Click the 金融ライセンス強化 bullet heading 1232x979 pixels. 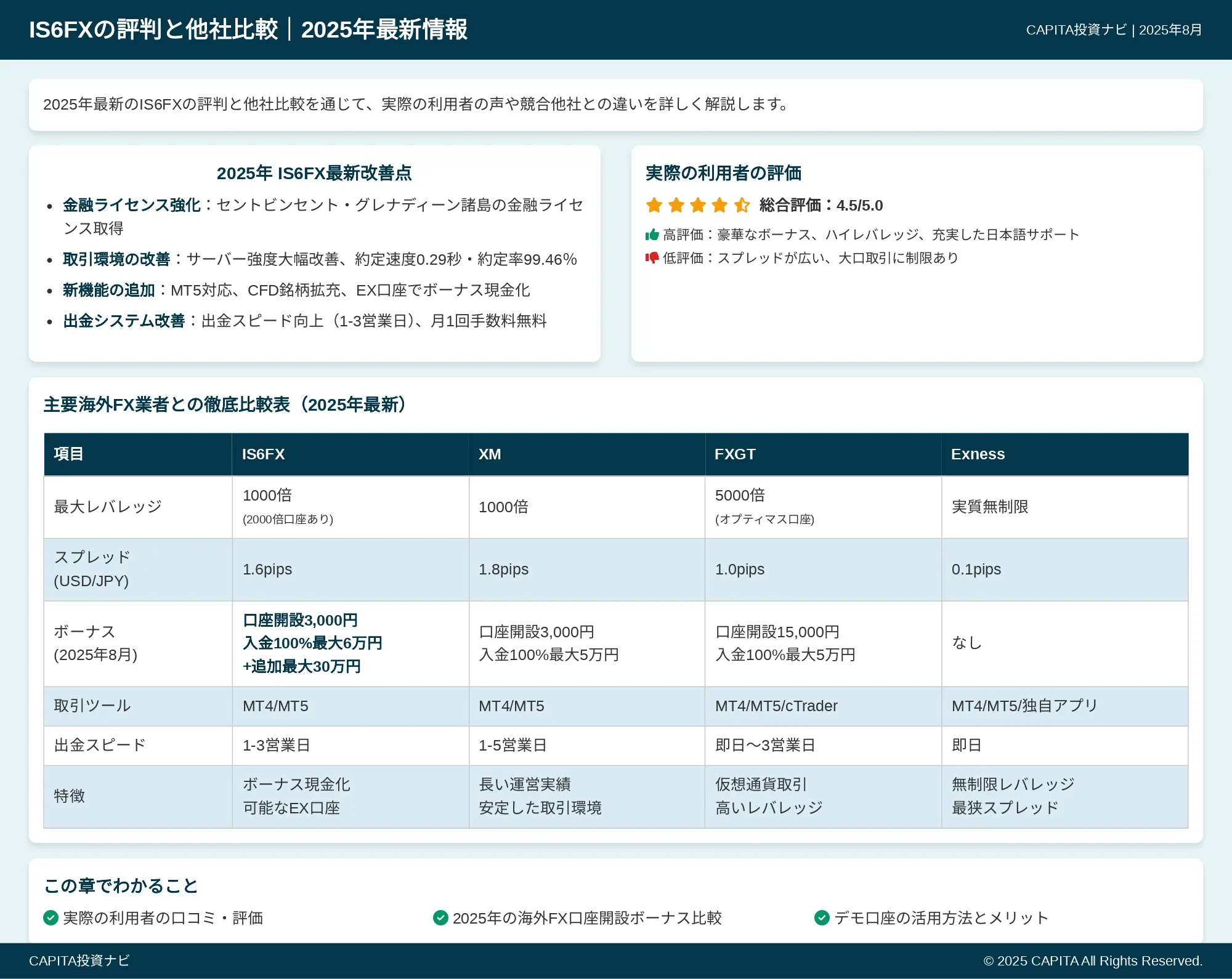(132, 205)
